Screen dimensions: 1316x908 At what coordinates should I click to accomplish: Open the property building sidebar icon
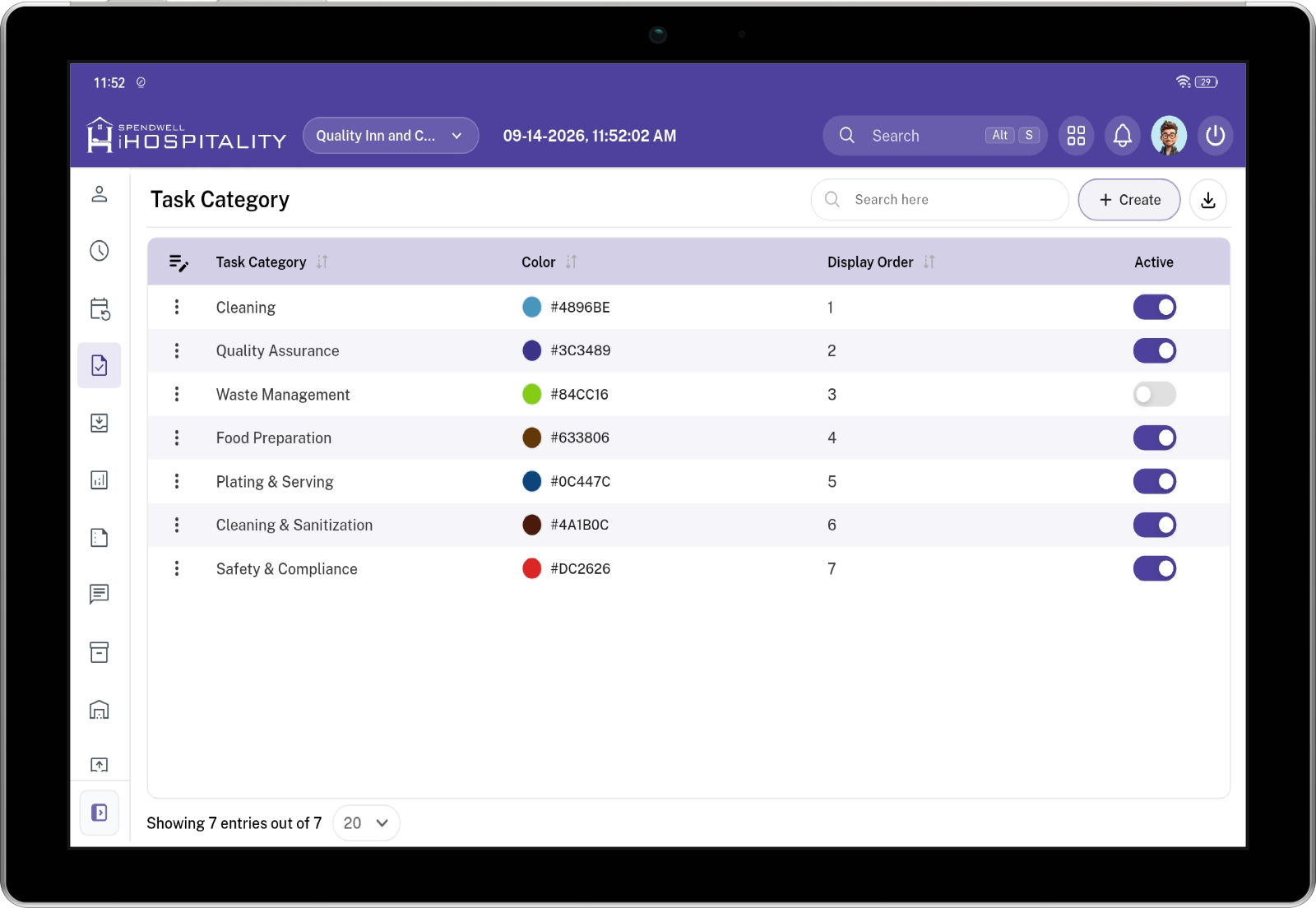pos(100,709)
